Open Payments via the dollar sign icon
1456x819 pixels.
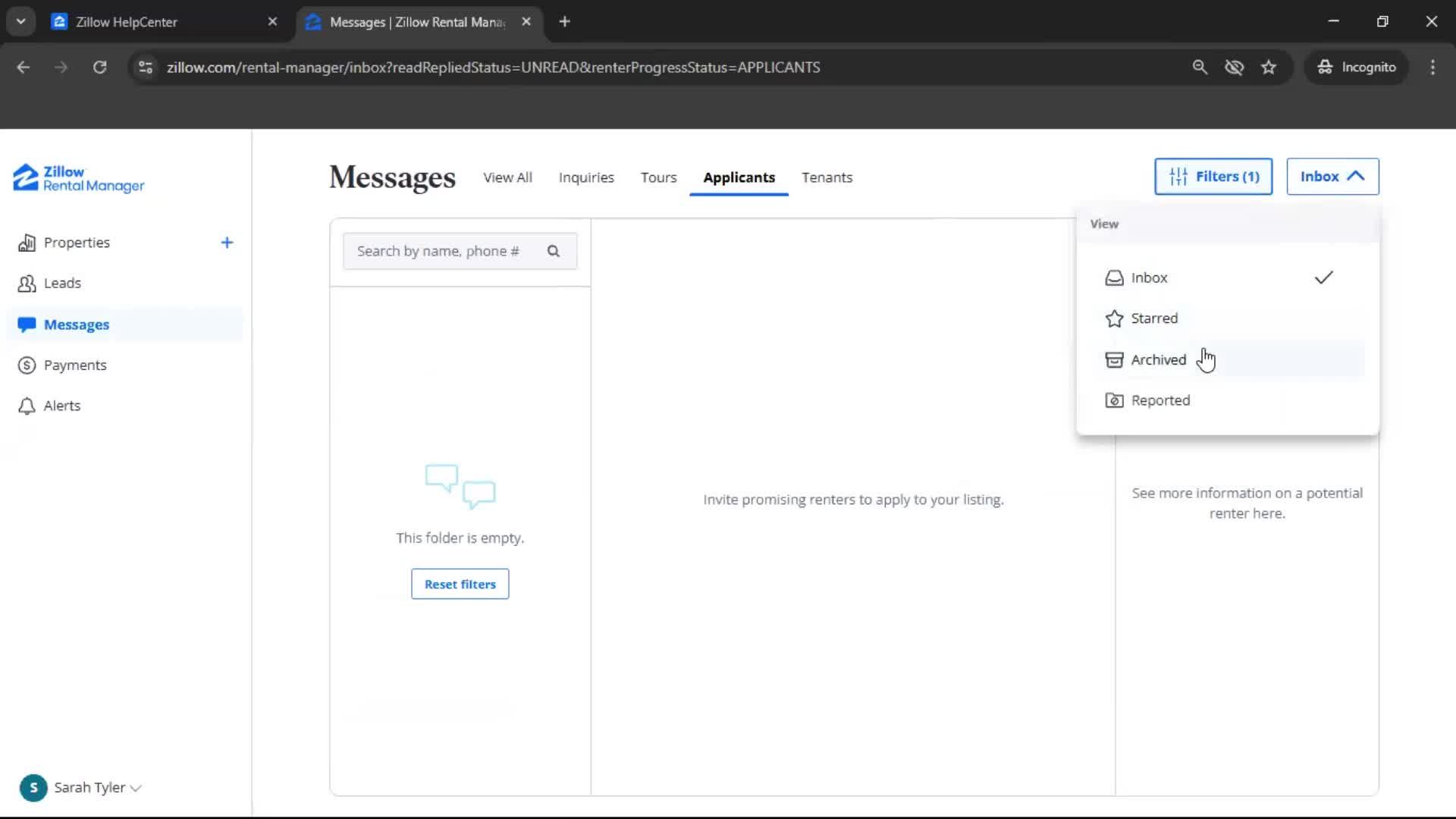pyautogui.click(x=25, y=365)
